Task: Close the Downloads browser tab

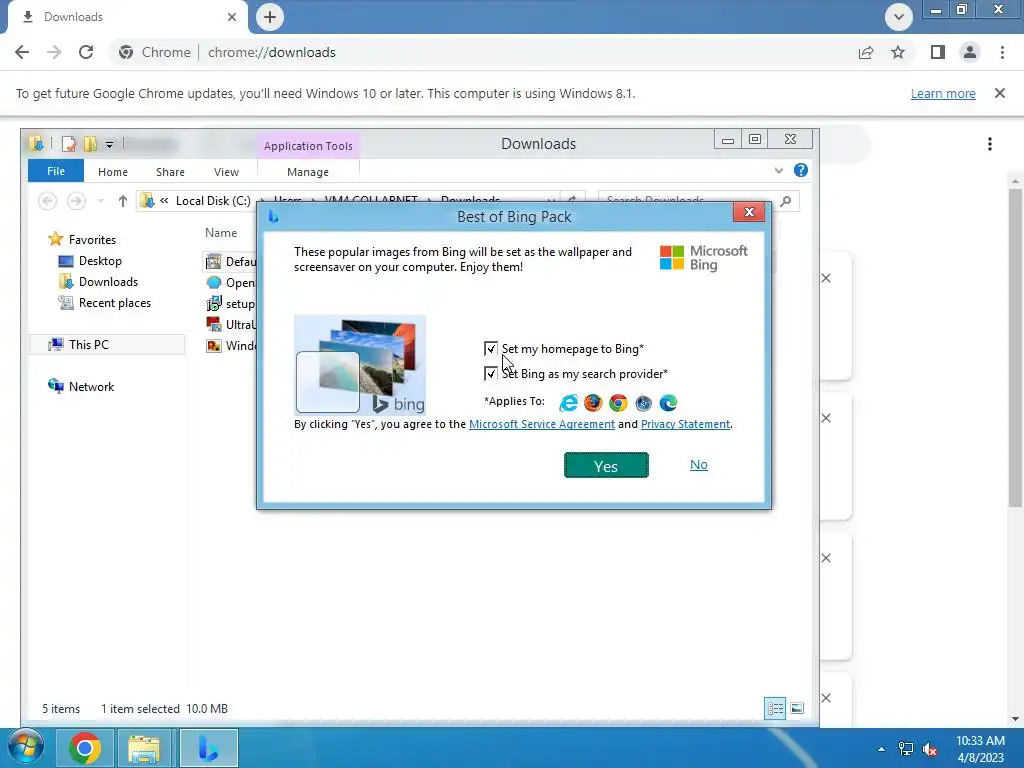Action: click(231, 17)
